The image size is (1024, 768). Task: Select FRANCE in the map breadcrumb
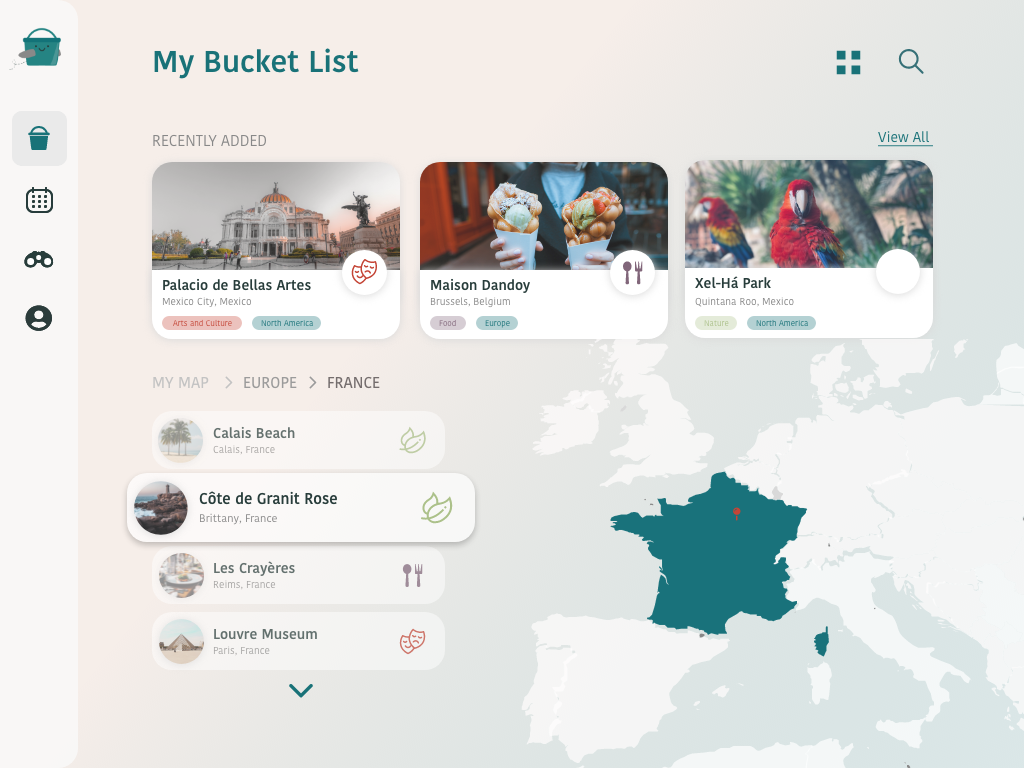pyautogui.click(x=353, y=383)
